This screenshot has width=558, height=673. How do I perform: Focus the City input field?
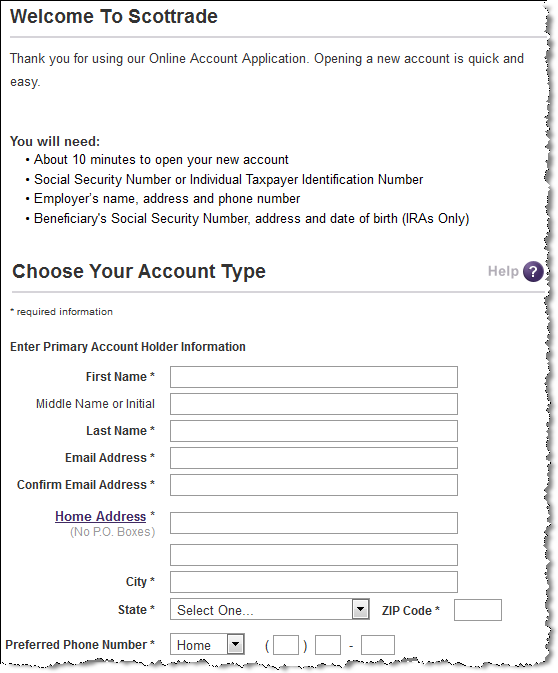coord(314,582)
